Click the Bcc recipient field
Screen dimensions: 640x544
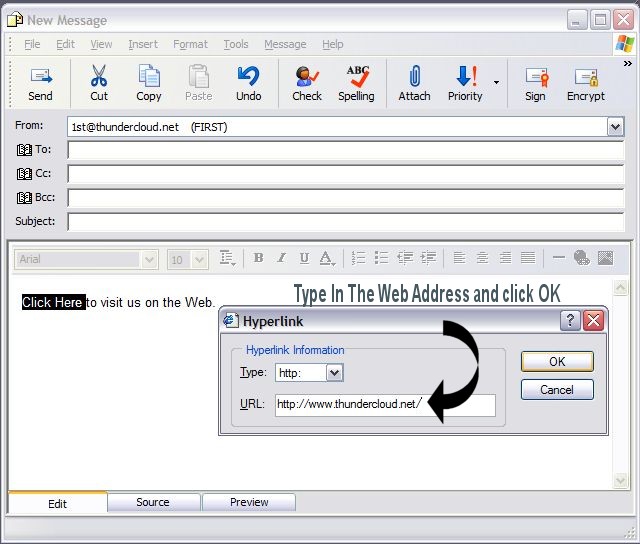pos(346,198)
